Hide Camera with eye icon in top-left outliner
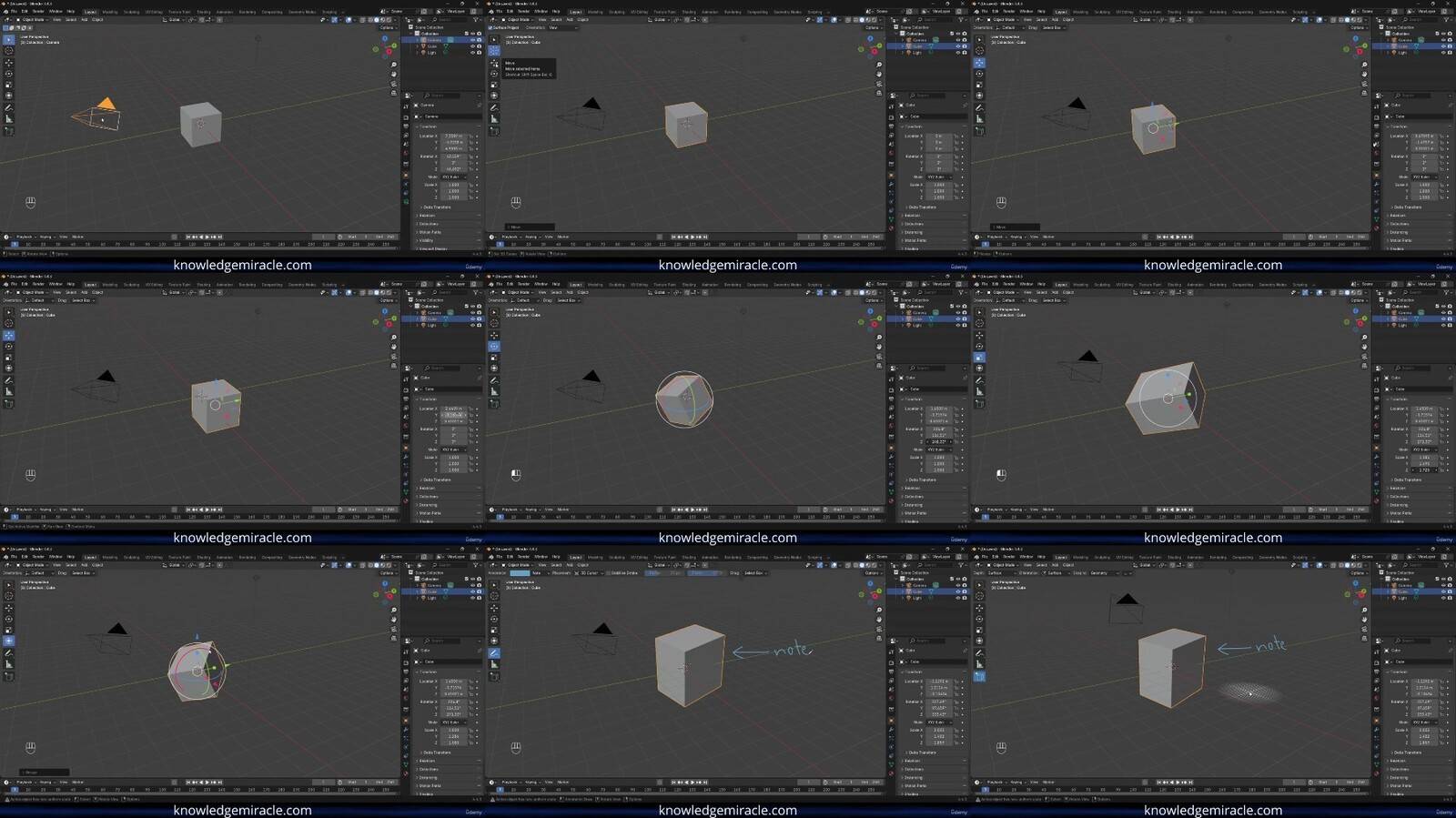The image size is (1456, 818). point(472,40)
